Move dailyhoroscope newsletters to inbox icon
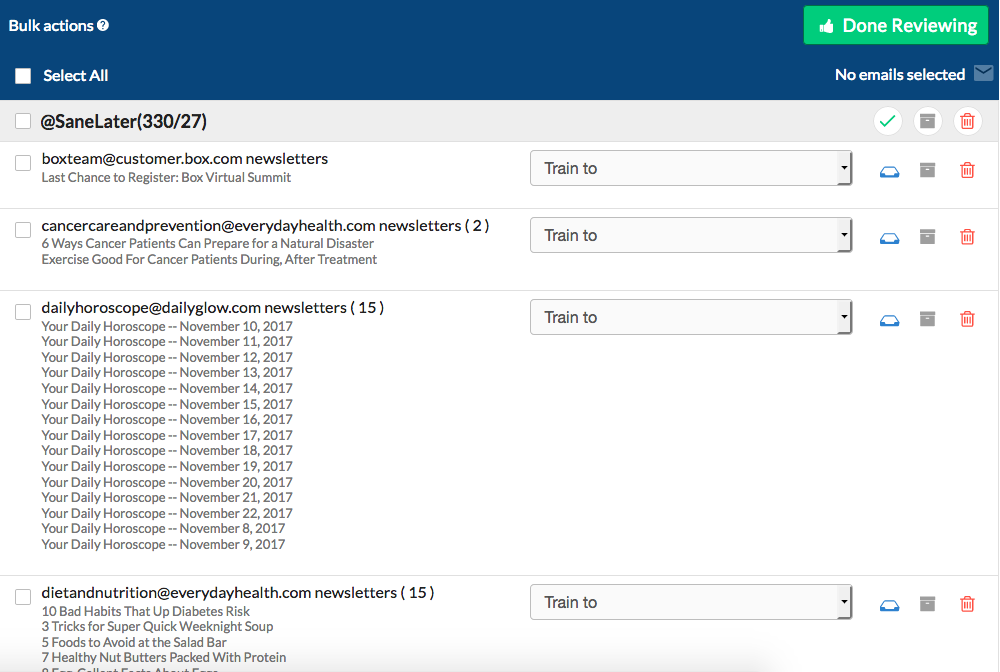 (x=889, y=319)
